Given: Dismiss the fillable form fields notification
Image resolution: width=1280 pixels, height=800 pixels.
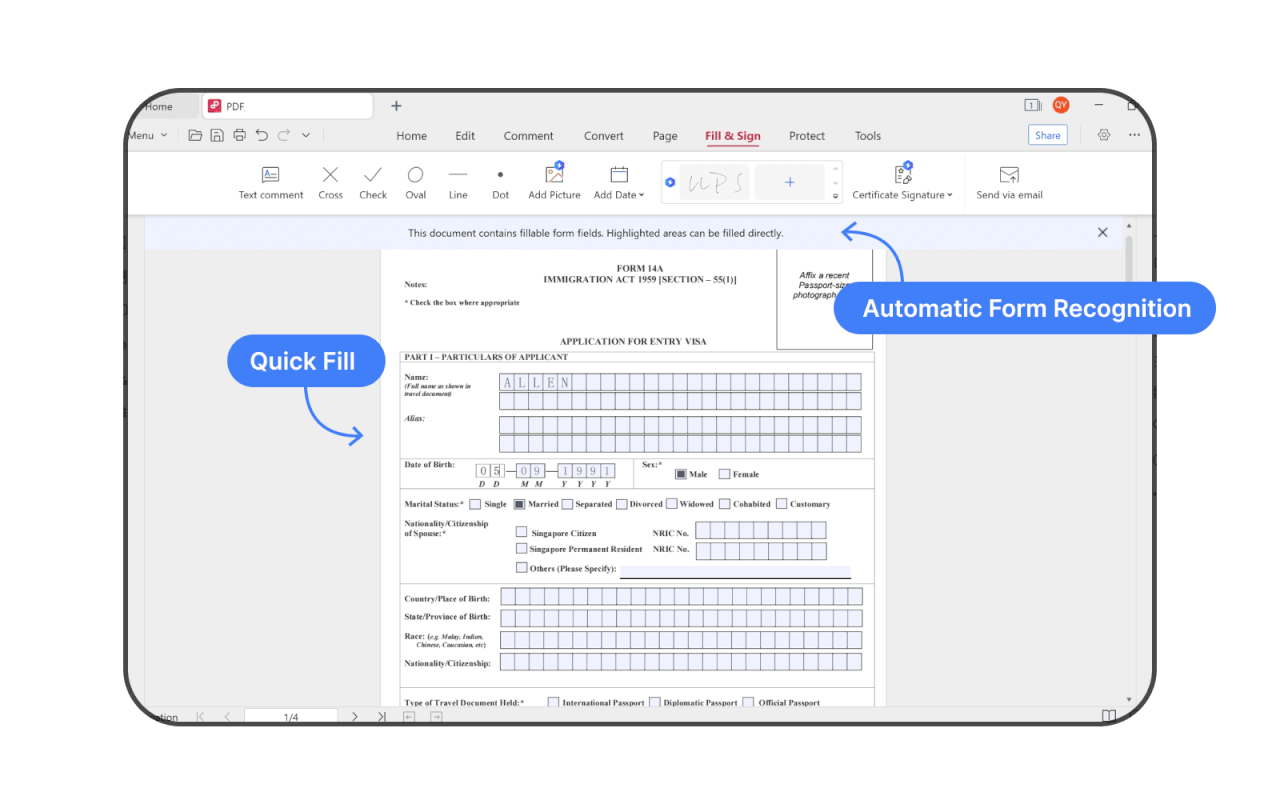Looking at the screenshot, I should pos(1102,232).
